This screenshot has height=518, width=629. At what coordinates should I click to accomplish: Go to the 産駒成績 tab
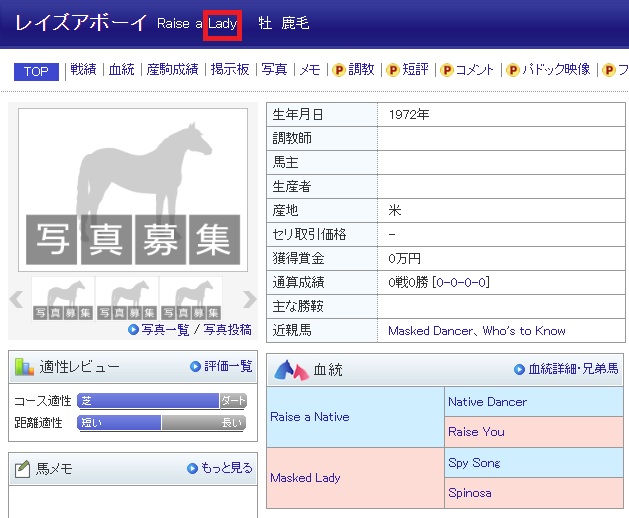click(172, 69)
